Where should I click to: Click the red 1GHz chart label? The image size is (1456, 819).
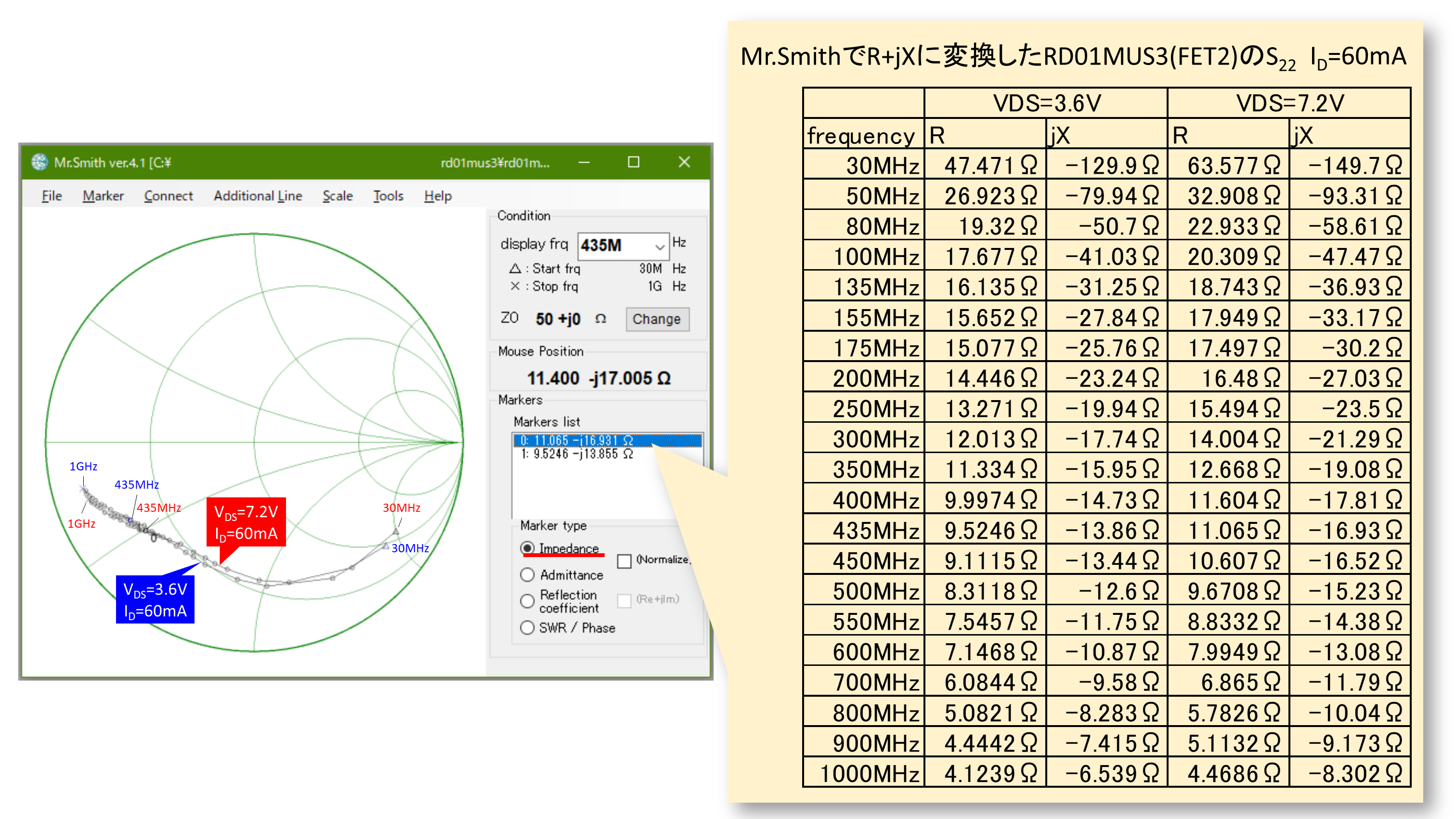81,523
